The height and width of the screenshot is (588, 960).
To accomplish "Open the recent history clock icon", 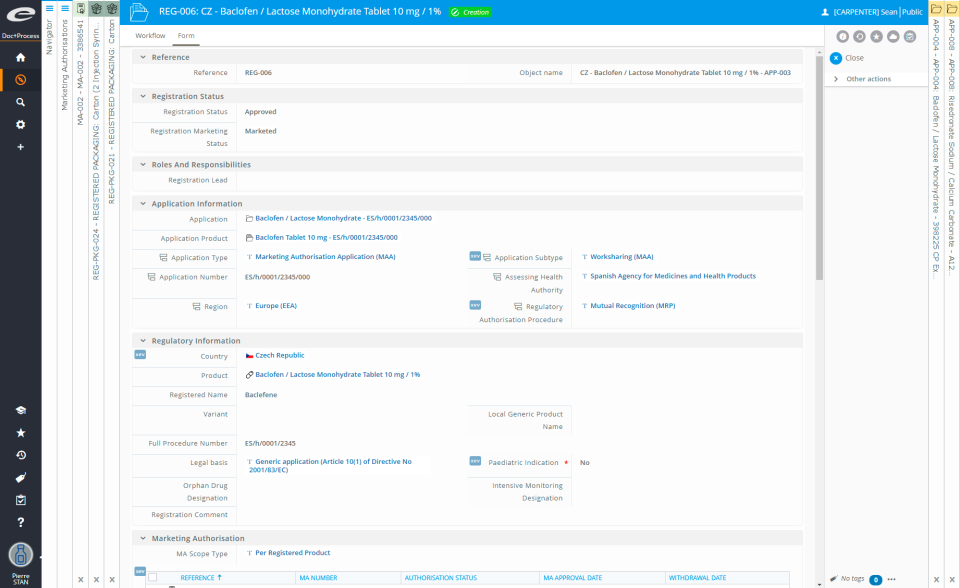I will point(20,455).
